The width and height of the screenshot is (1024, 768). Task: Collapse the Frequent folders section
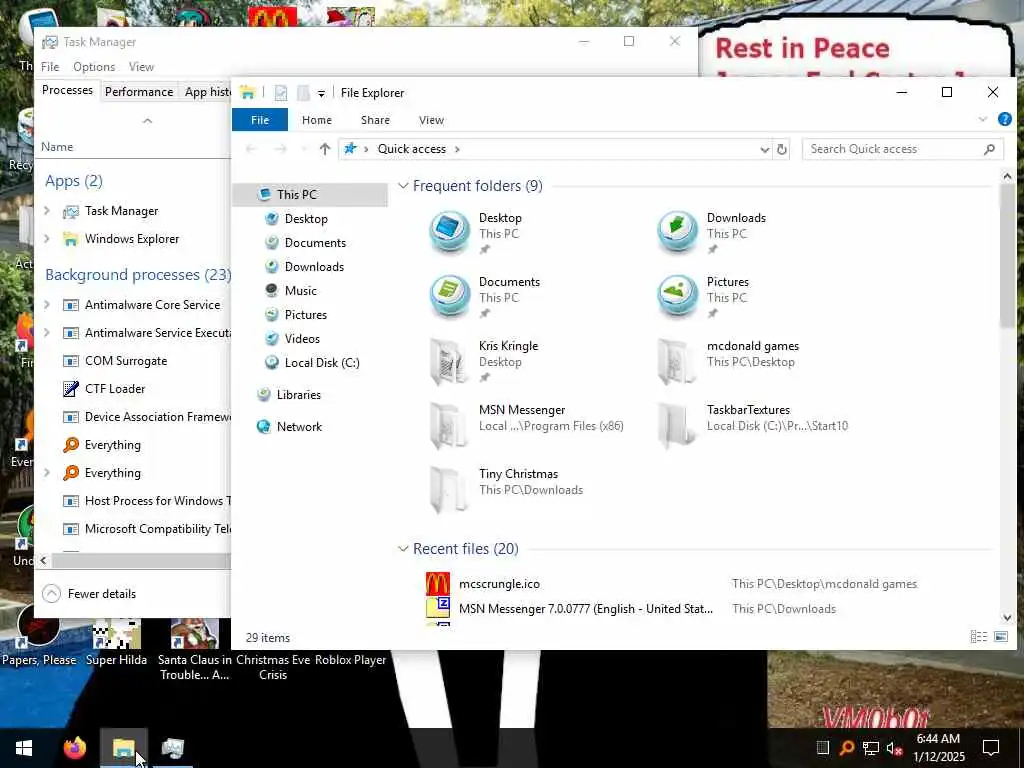tap(403, 186)
